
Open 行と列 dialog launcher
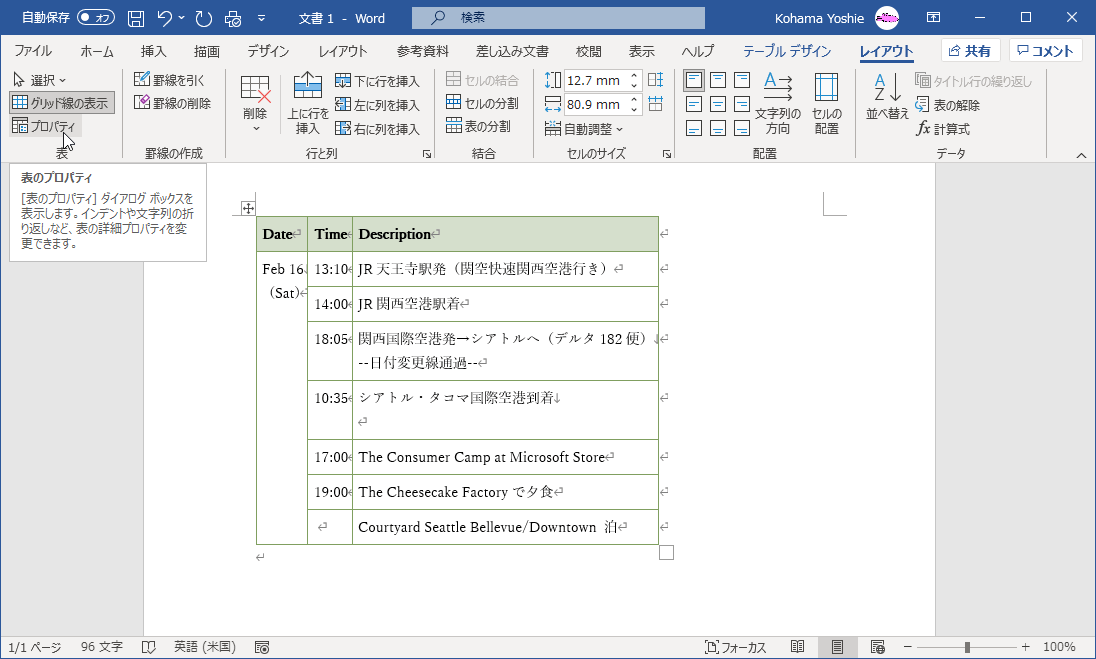pyautogui.click(x=427, y=154)
